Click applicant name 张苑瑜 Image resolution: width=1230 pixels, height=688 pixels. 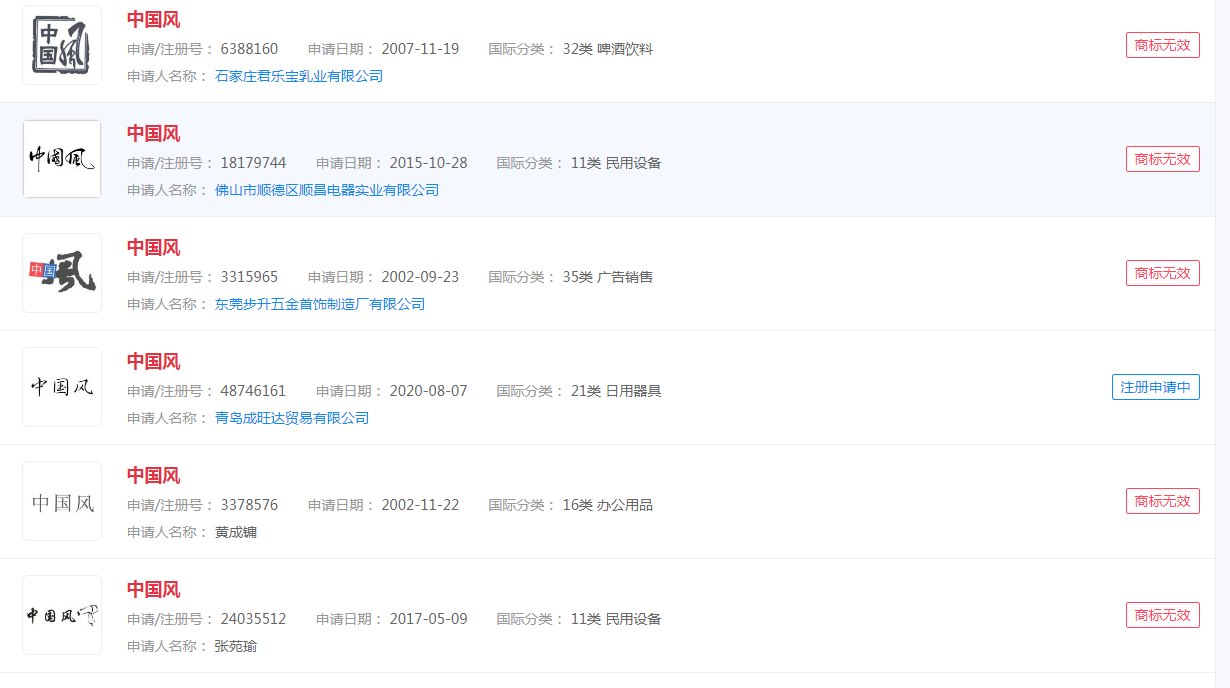pos(236,646)
